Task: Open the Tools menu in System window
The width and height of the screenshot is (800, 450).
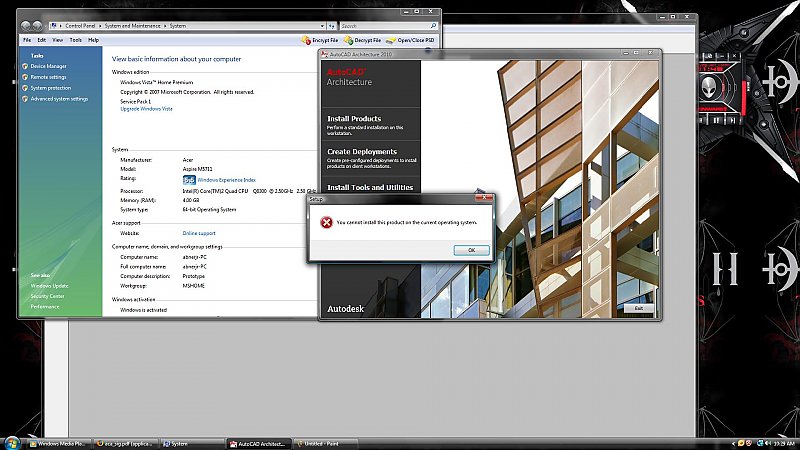Action: pos(76,40)
